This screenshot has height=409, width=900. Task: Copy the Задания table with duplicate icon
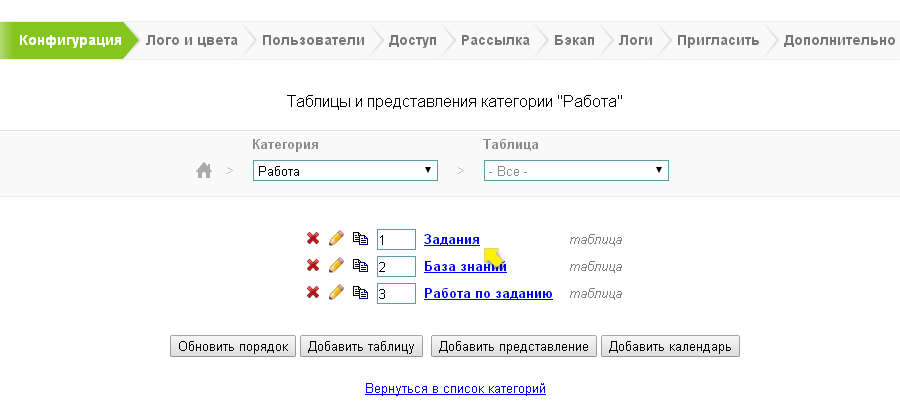(x=360, y=239)
